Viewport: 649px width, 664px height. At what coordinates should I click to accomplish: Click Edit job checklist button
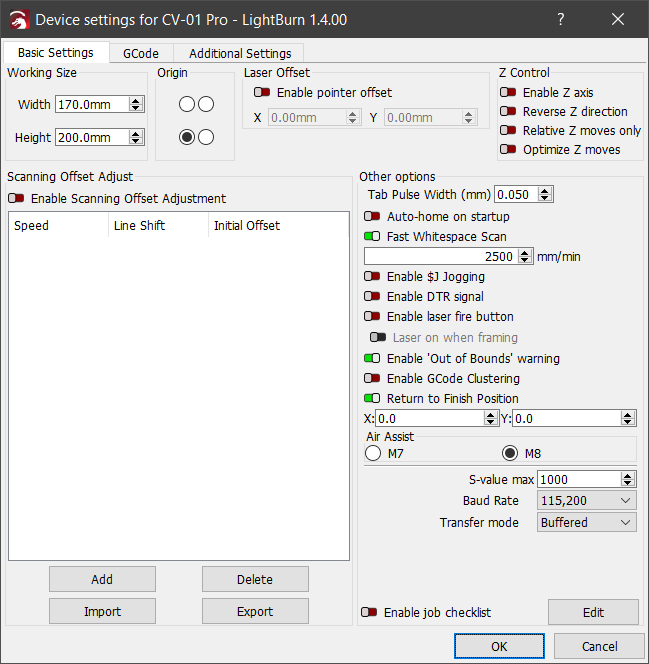pos(592,612)
